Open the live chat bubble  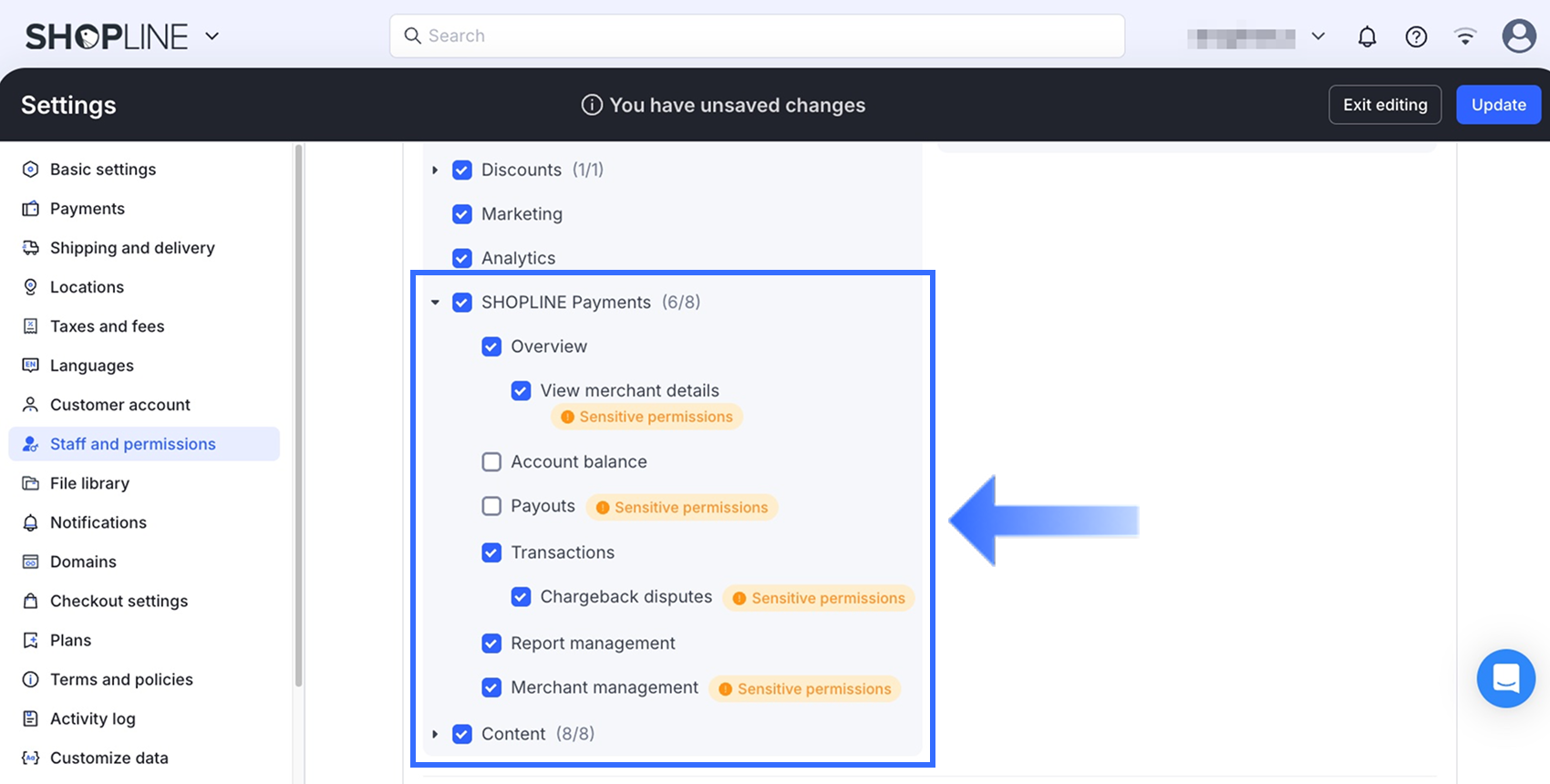pos(1505,678)
